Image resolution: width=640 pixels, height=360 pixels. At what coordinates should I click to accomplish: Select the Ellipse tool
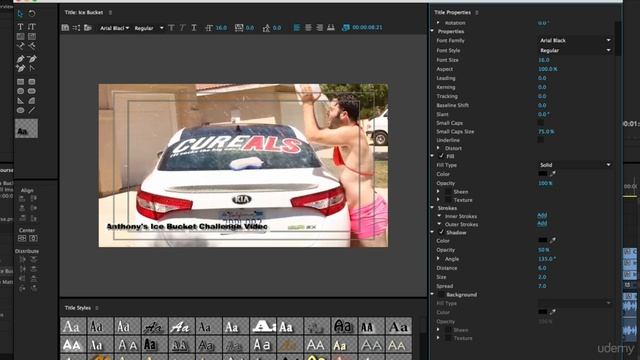coord(20,110)
